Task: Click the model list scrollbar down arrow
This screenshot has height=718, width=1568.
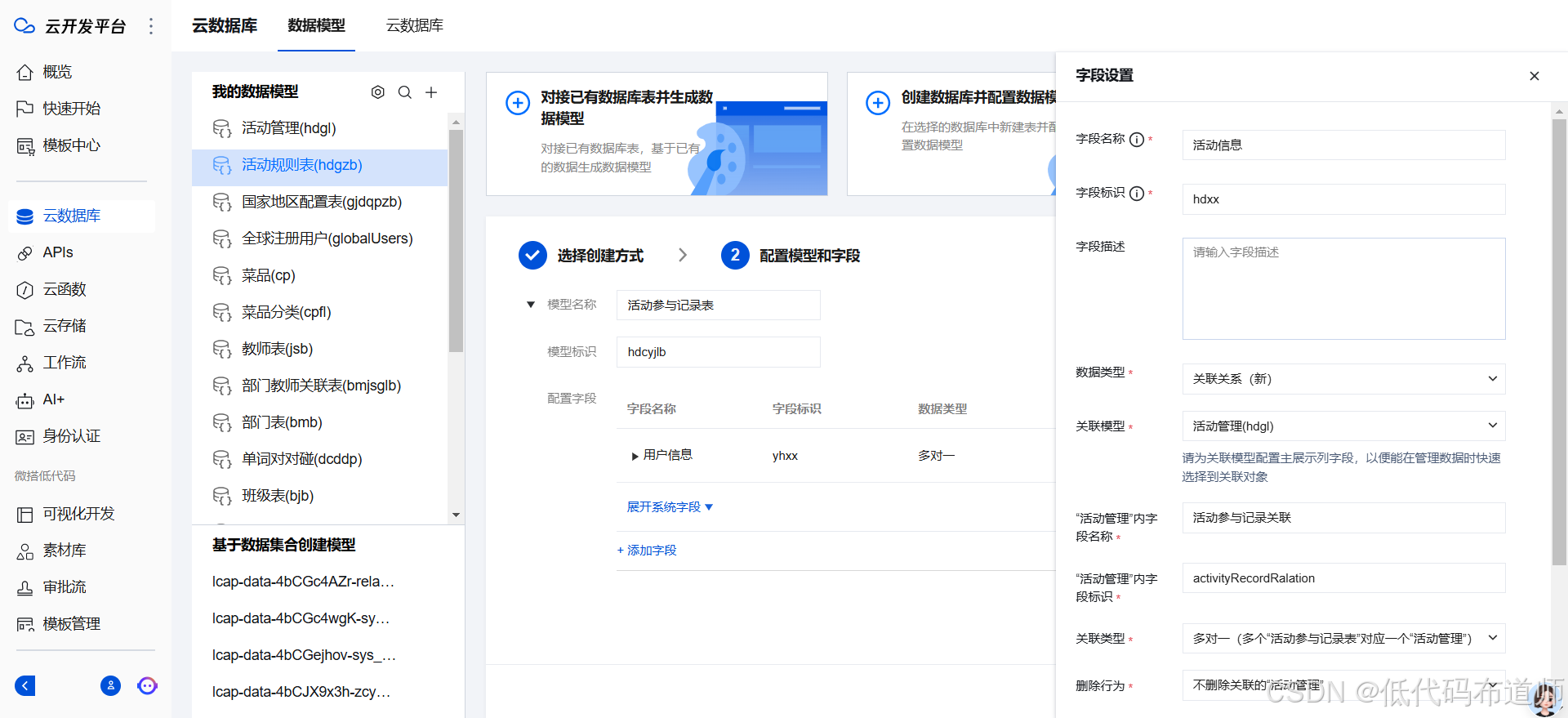Action: [456, 515]
